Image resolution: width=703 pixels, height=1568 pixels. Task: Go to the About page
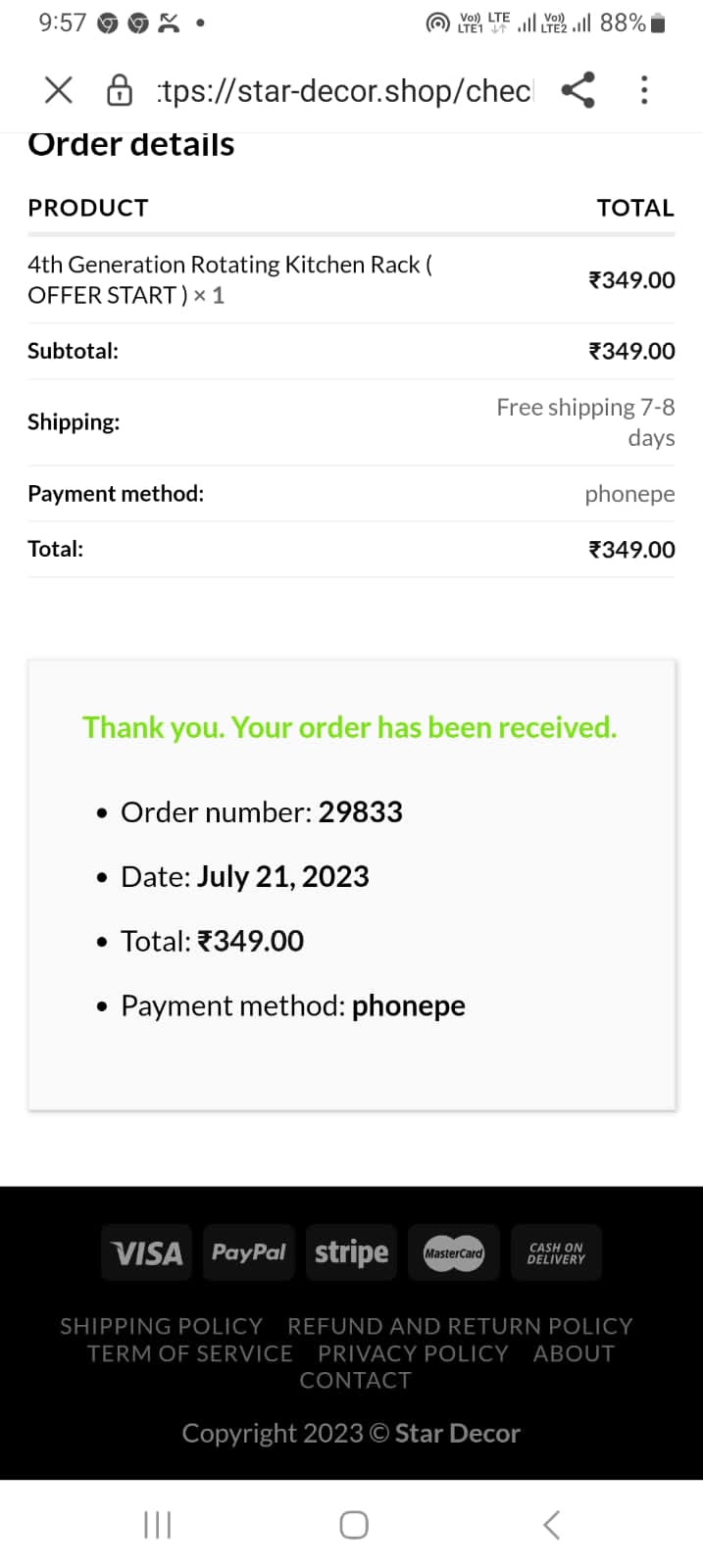tap(574, 1353)
